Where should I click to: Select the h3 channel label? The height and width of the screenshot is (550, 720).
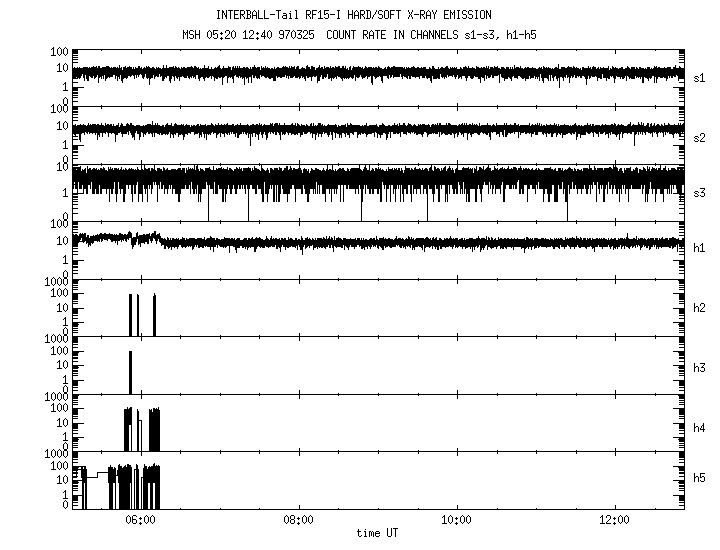(x=700, y=368)
